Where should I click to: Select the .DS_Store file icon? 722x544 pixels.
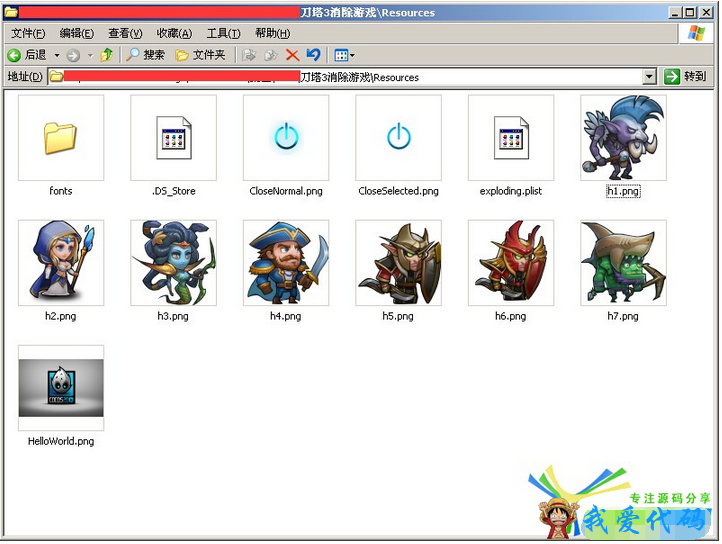click(x=174, y=138)
